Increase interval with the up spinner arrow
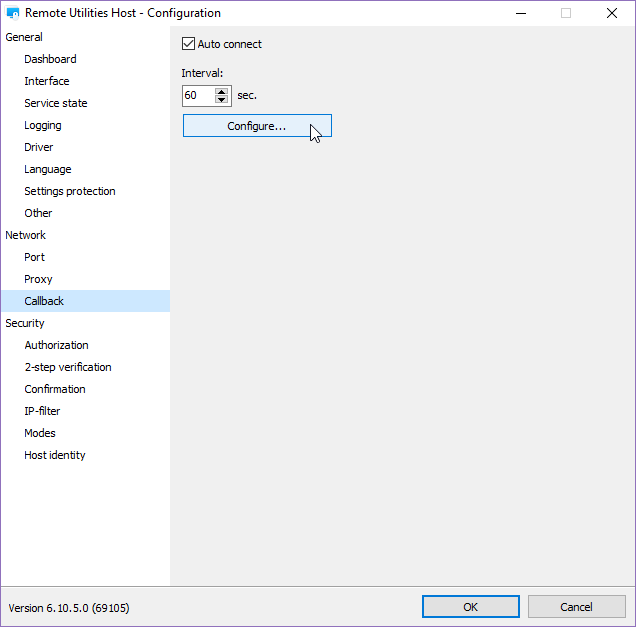 tap(222, 91)
